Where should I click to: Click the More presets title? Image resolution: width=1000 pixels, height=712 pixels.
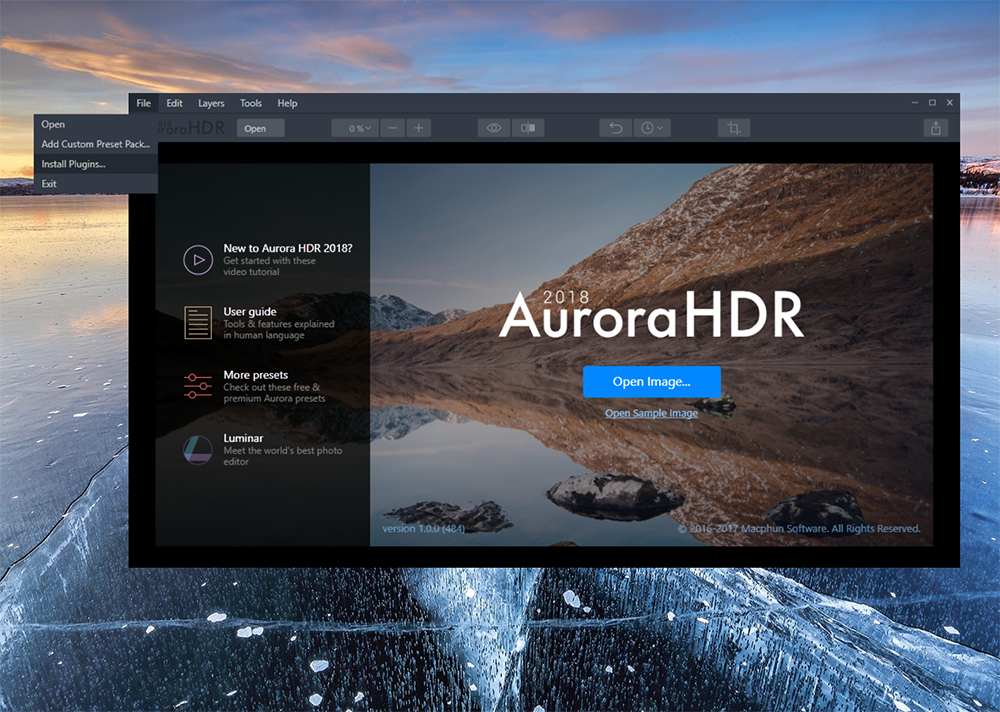pyautogui.click(x=256, y=375)
